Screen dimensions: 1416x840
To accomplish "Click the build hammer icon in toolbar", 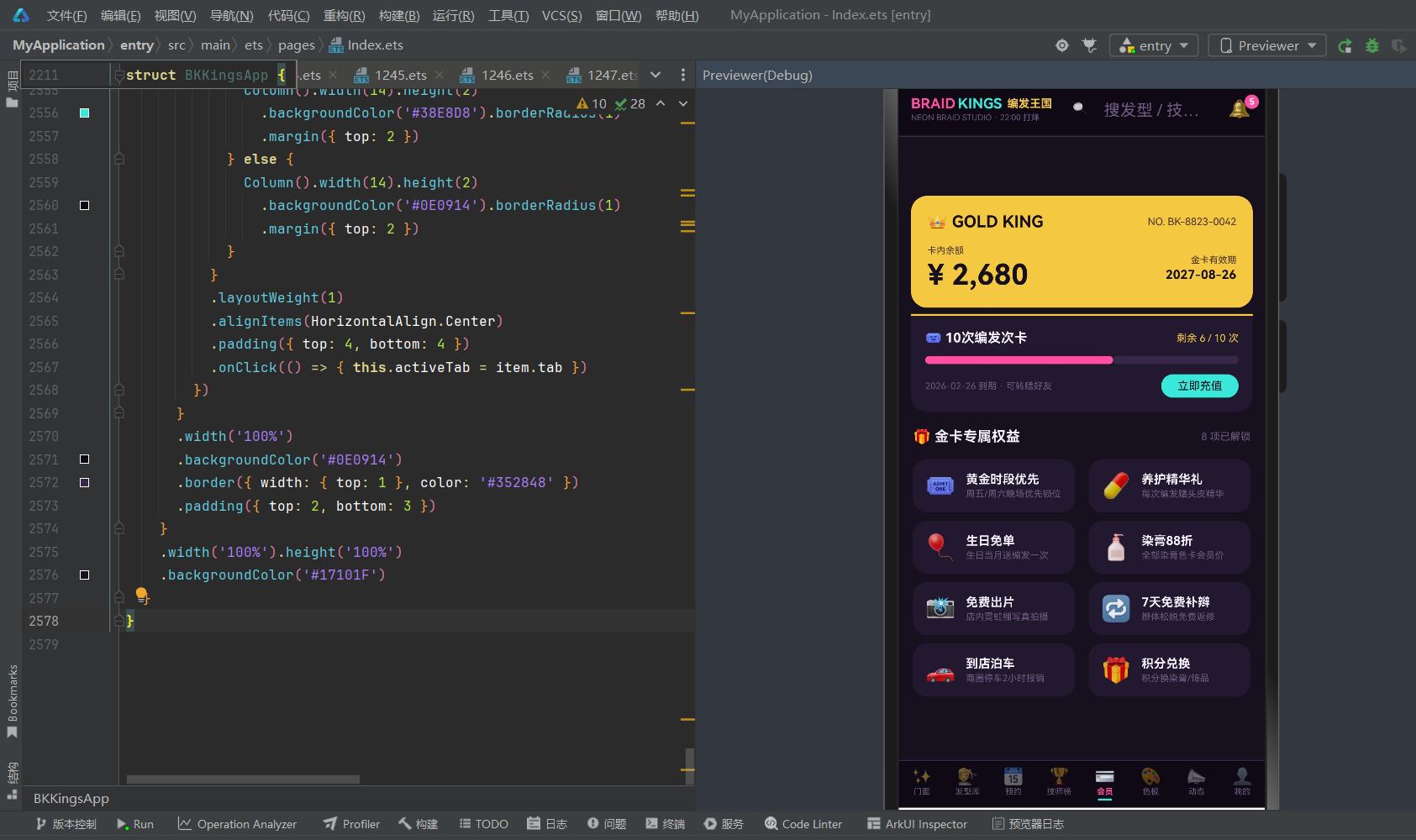I will 1090,45.
